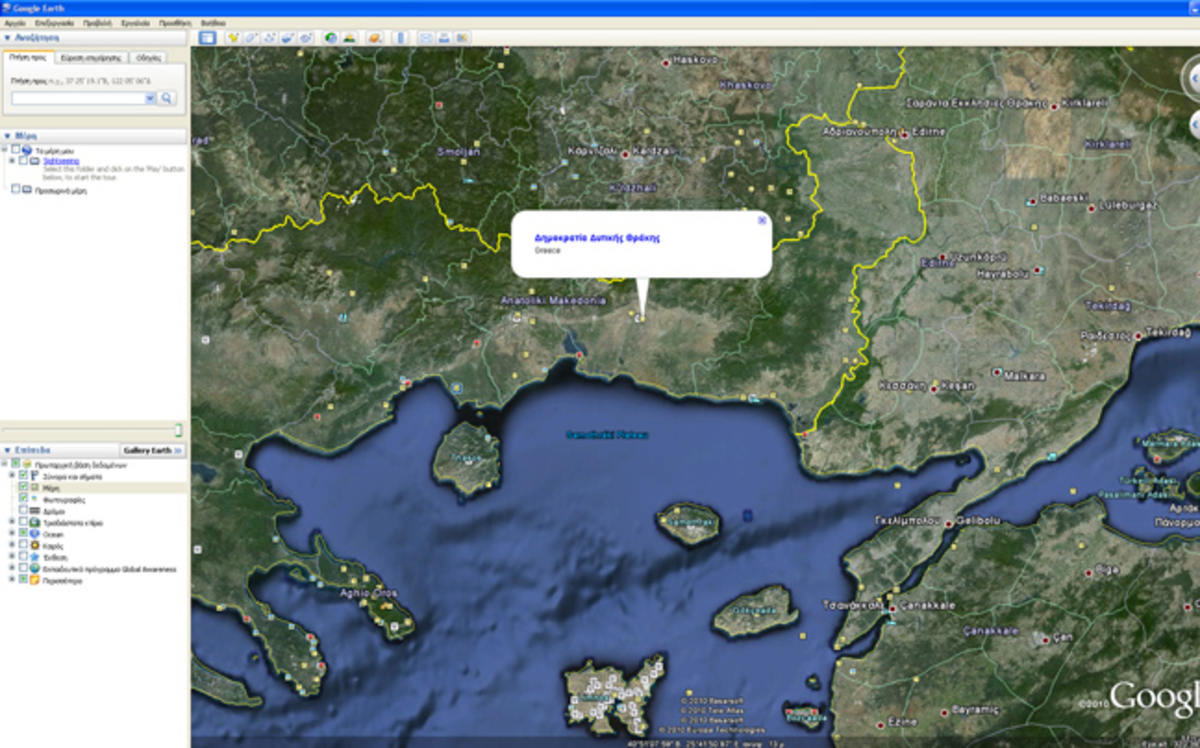
Task: Start the Record a Tour tool
Action: [306, 38]
